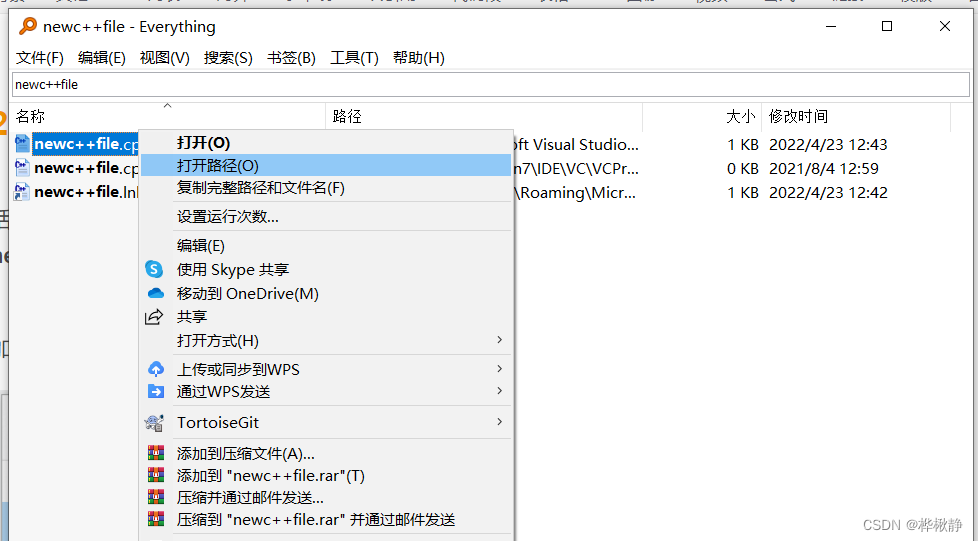This screenshot has width=978, height=541.
Task: Open the 视图(V) menu
Action: coord(165,58)
